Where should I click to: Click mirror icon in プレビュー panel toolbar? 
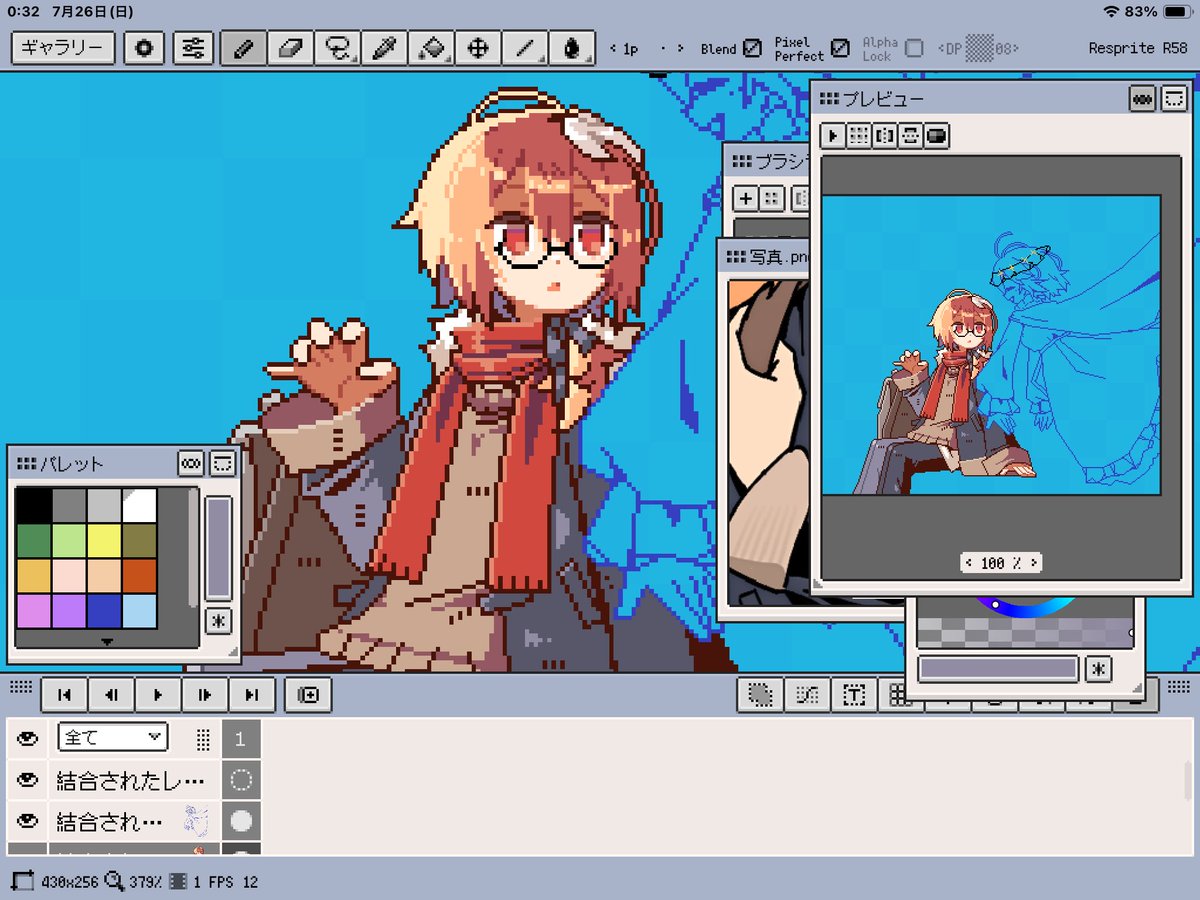(x=885, y=136)
